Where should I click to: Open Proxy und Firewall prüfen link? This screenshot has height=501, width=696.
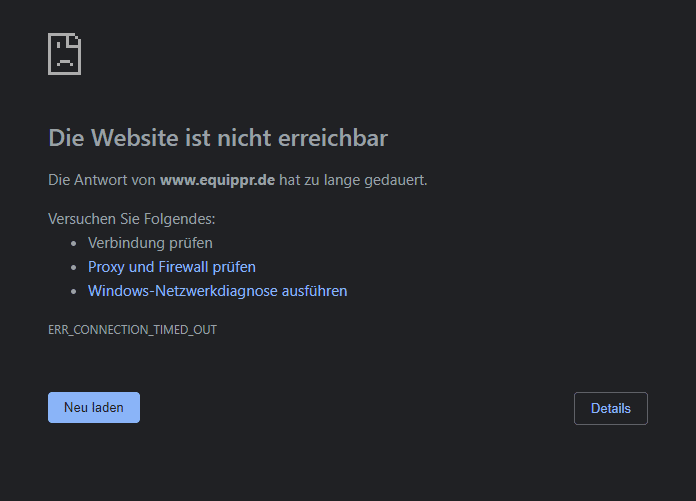pyautogui.click(x=171, y=267)
